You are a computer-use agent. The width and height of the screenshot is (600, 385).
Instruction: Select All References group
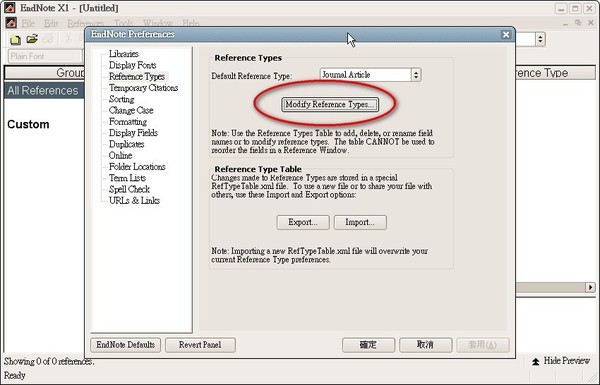(44, 91)
